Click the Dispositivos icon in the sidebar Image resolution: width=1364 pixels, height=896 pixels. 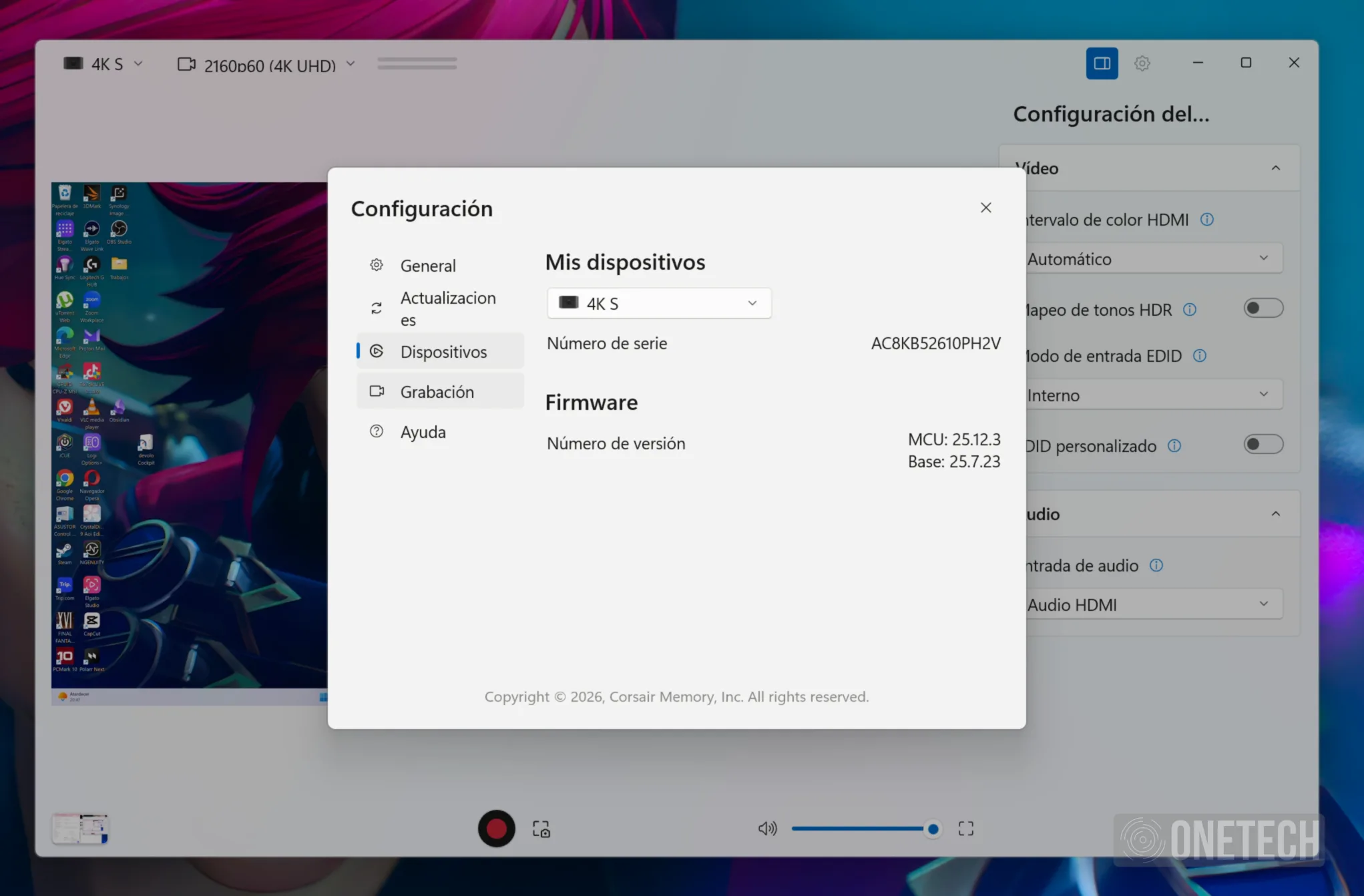(377, 351)
